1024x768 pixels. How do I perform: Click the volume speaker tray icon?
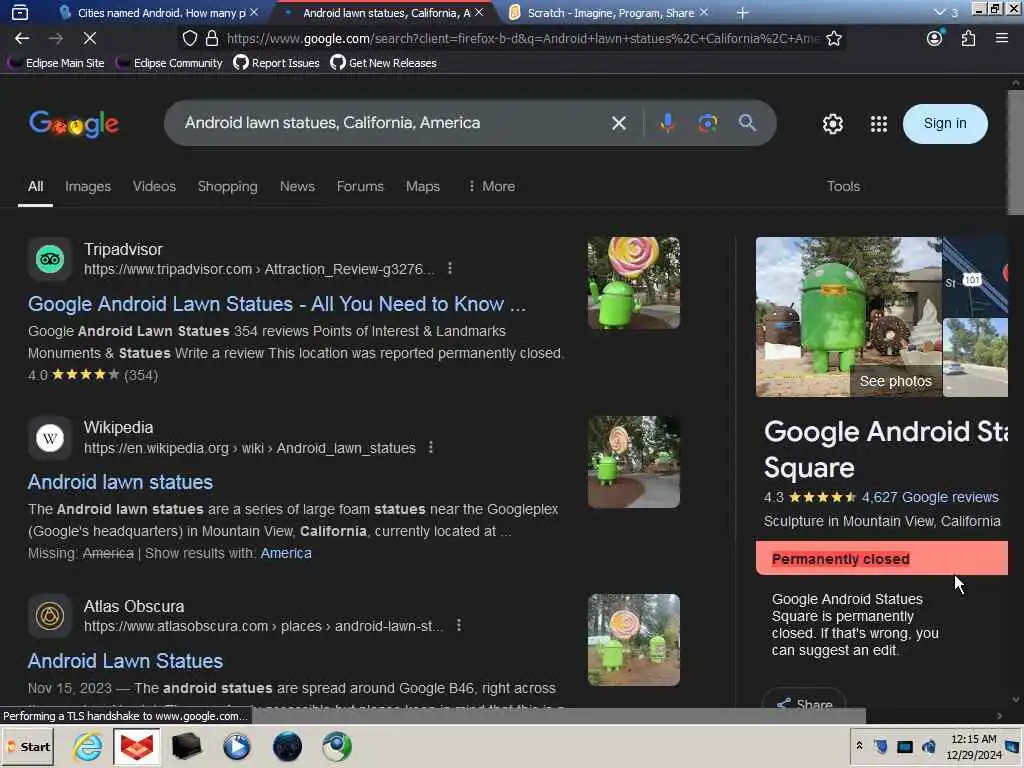928,746
